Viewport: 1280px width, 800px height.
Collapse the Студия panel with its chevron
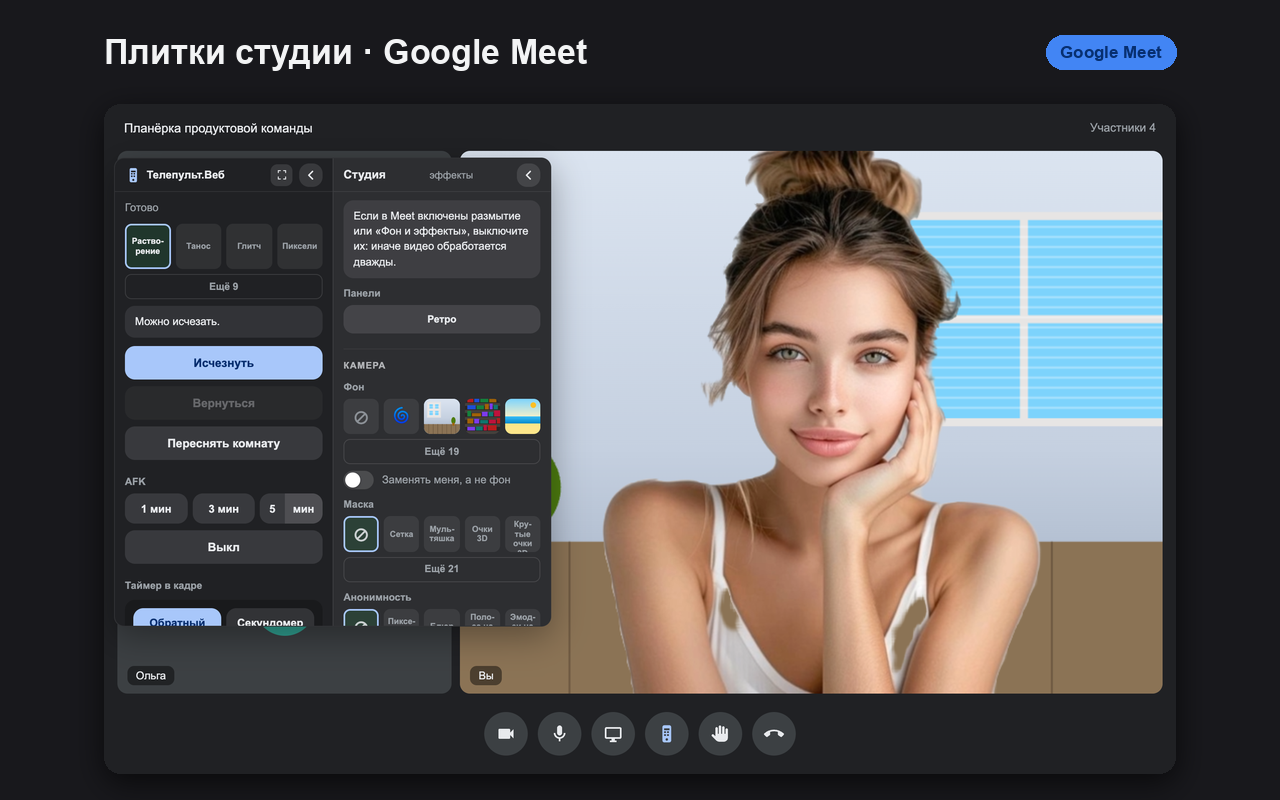click(x=528, y=175)
